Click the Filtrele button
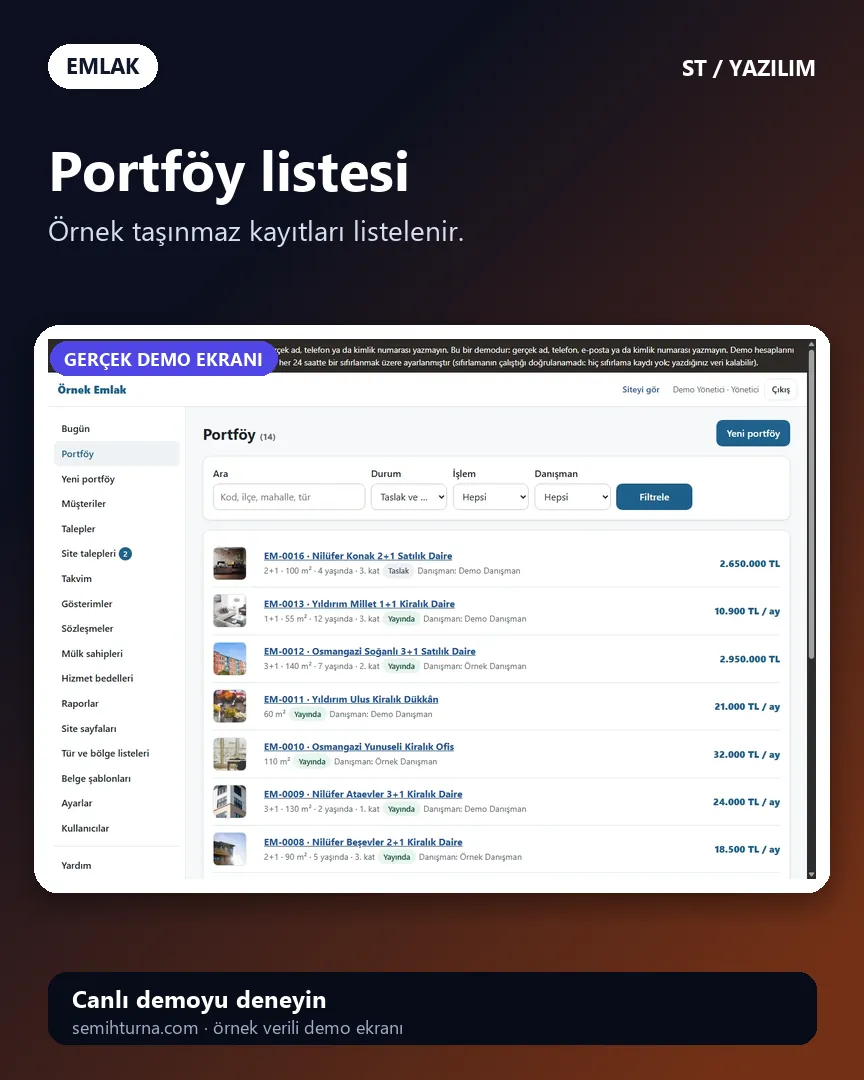This screenshot has height=1080, width=864. [654, 497]
